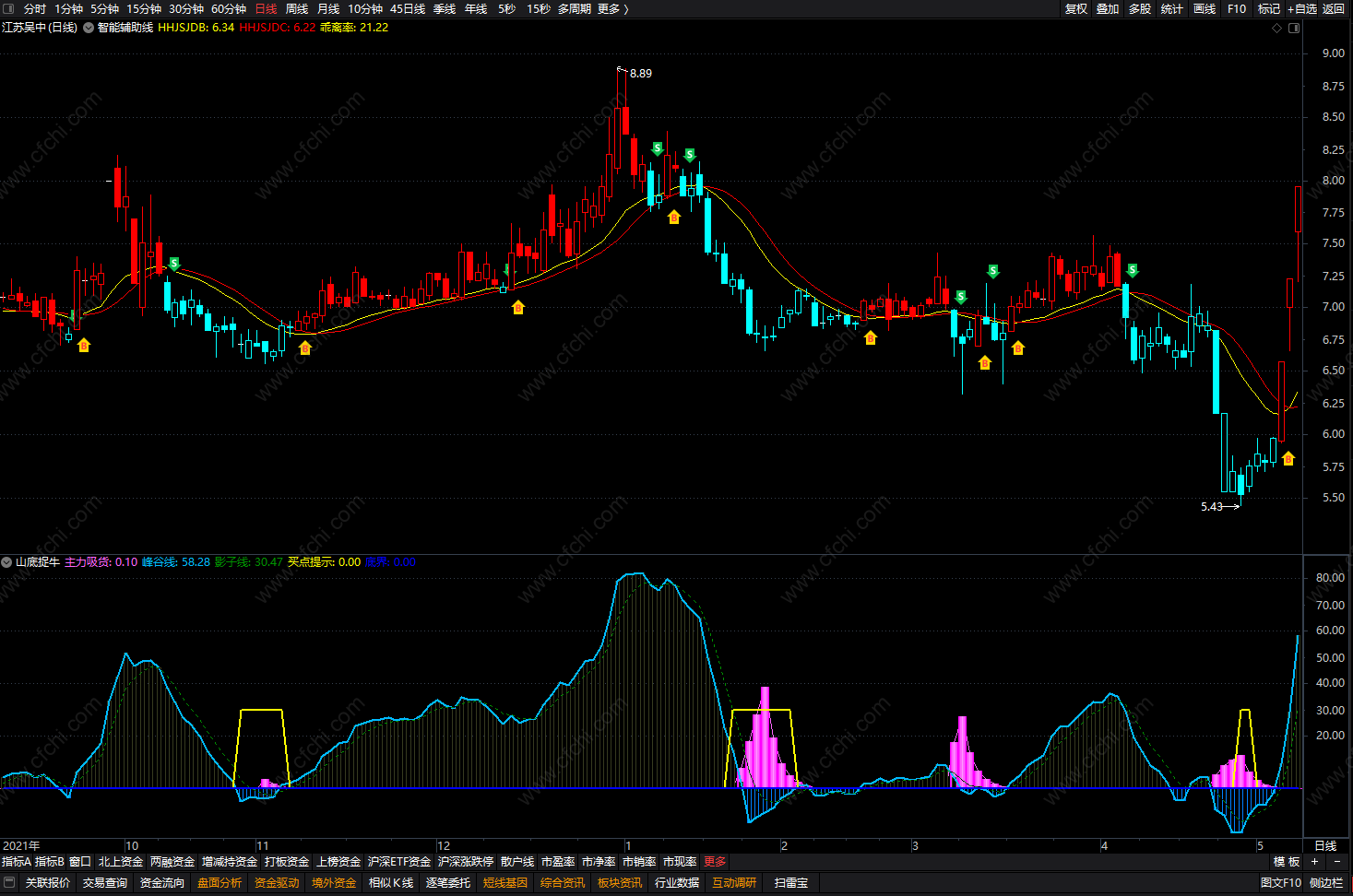Toggle 叠加 overlay mode

click(x=1108, y=8)
